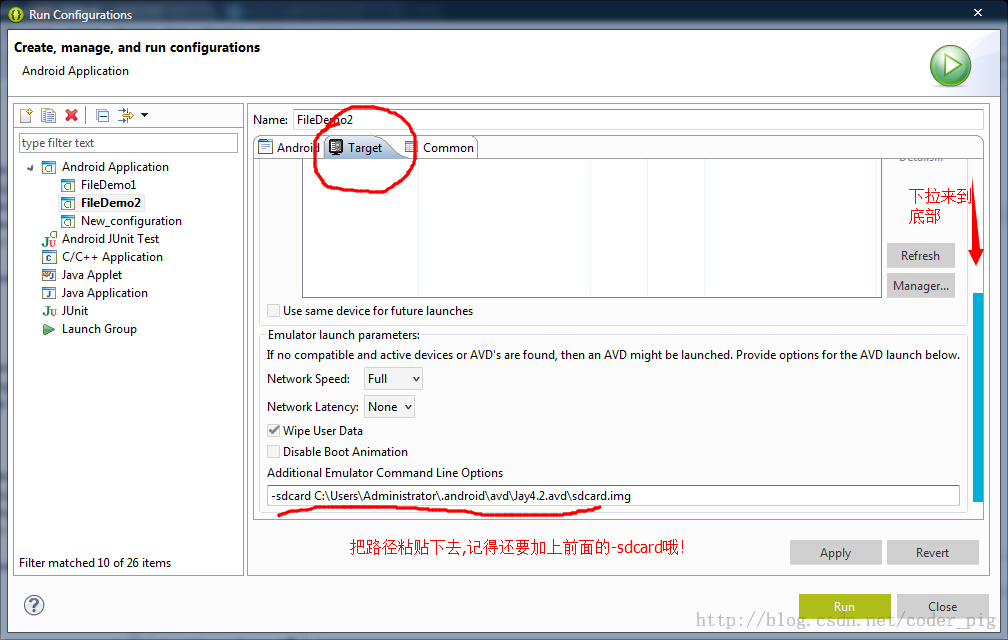The height and width of the screenshot is (640, 1008).
Task: Select the Launch Group entry
Action: coord(99,329)
